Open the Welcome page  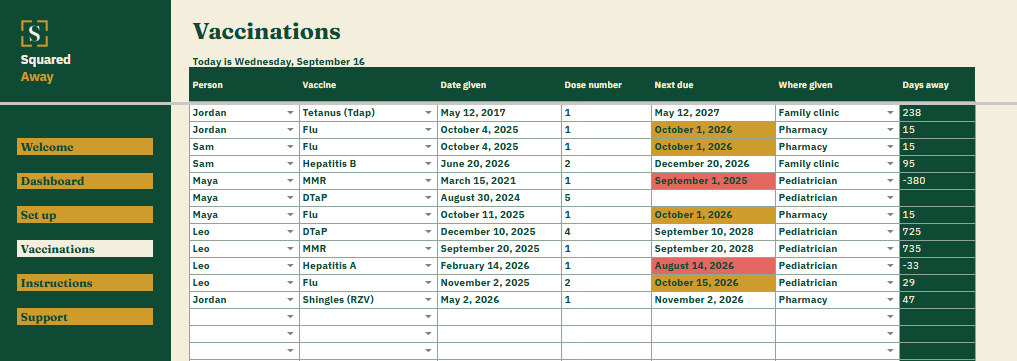[85, 146]
